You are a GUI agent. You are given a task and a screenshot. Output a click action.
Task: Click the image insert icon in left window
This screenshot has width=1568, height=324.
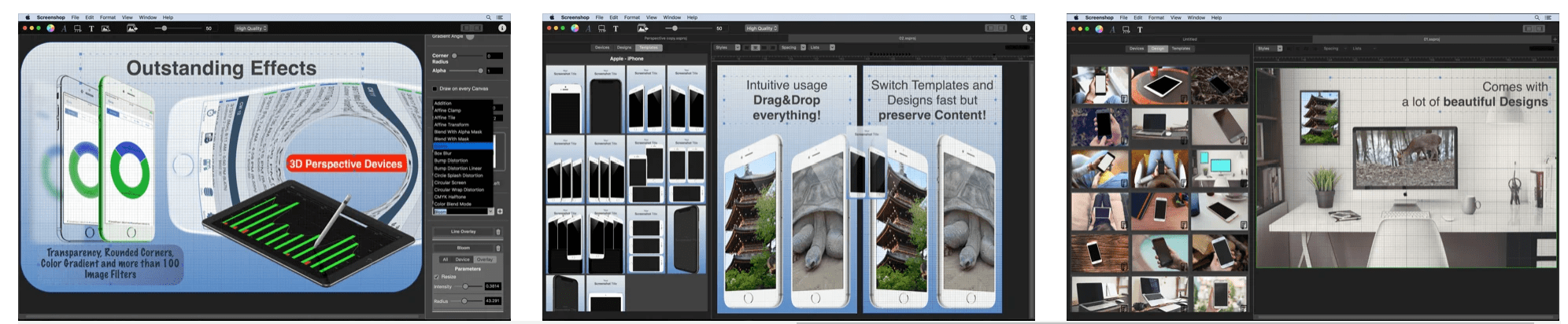point(105,28)
